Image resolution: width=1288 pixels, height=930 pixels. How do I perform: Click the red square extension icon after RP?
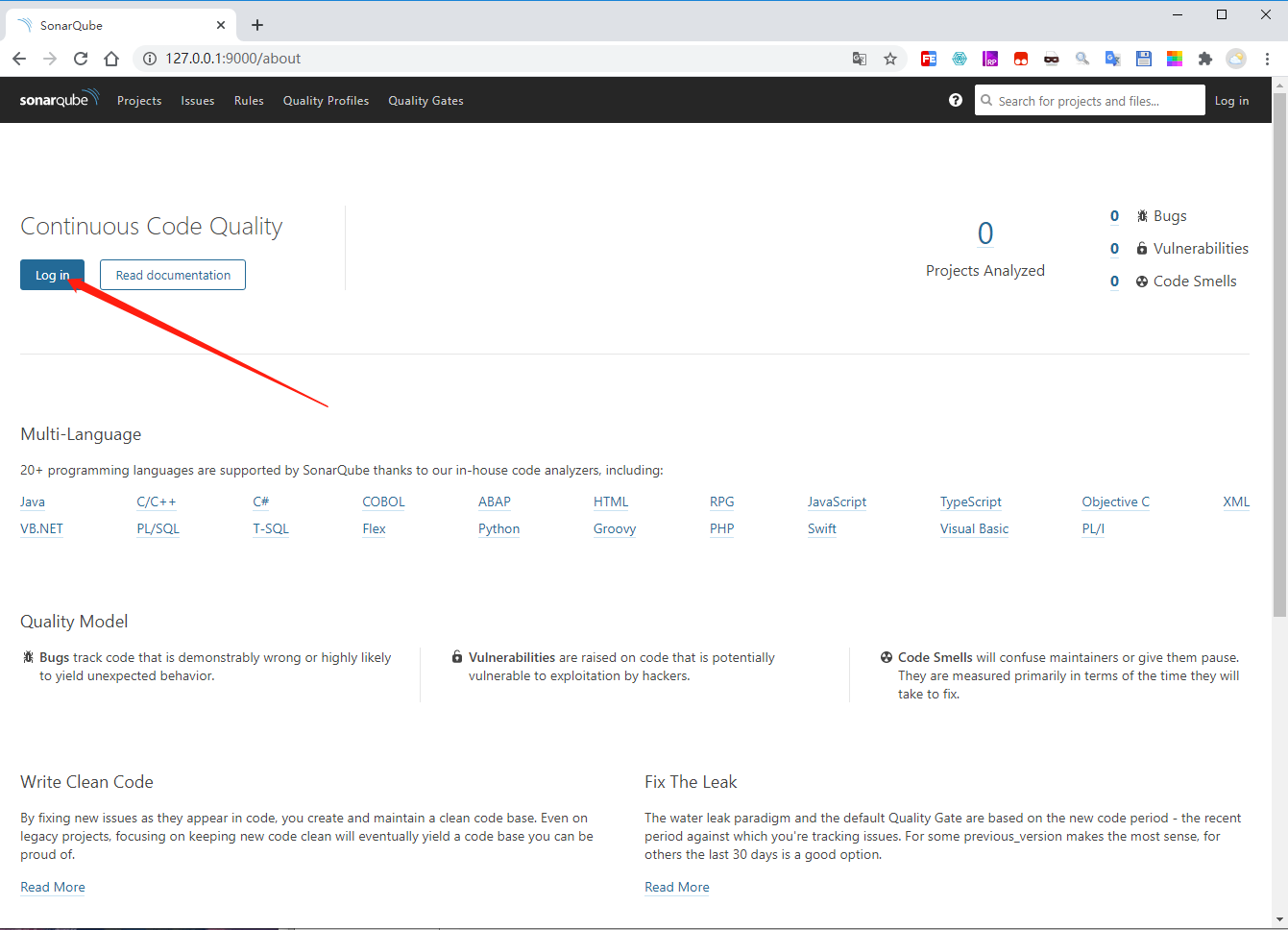point(1021,59)
